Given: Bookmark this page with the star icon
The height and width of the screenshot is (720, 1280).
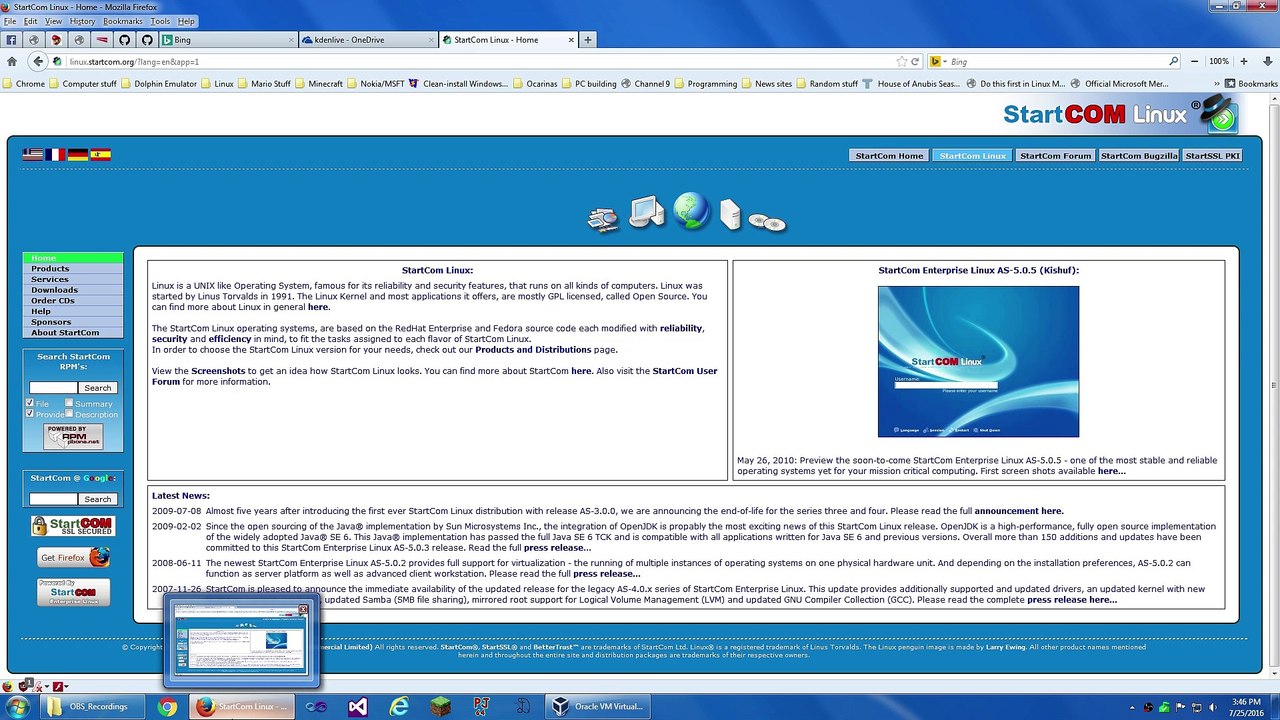Looking at the screenshot, I should pyautogui.click(x=901, y=61).
